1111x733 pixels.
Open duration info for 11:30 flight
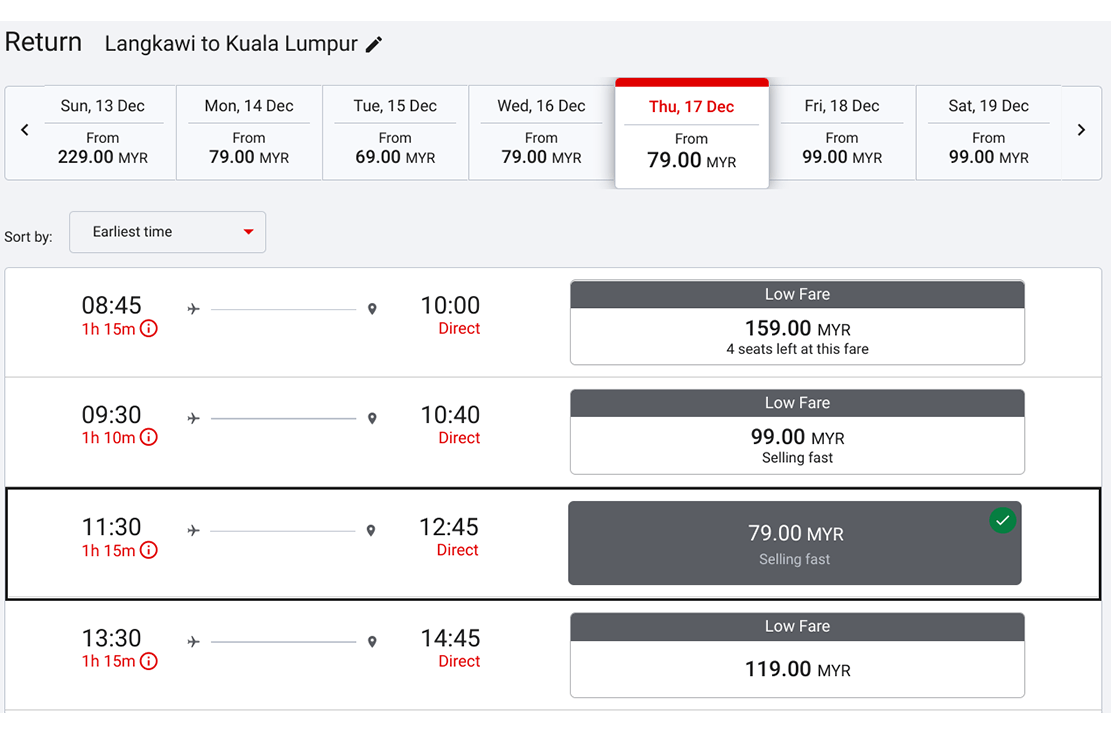[x=148, y=550]
